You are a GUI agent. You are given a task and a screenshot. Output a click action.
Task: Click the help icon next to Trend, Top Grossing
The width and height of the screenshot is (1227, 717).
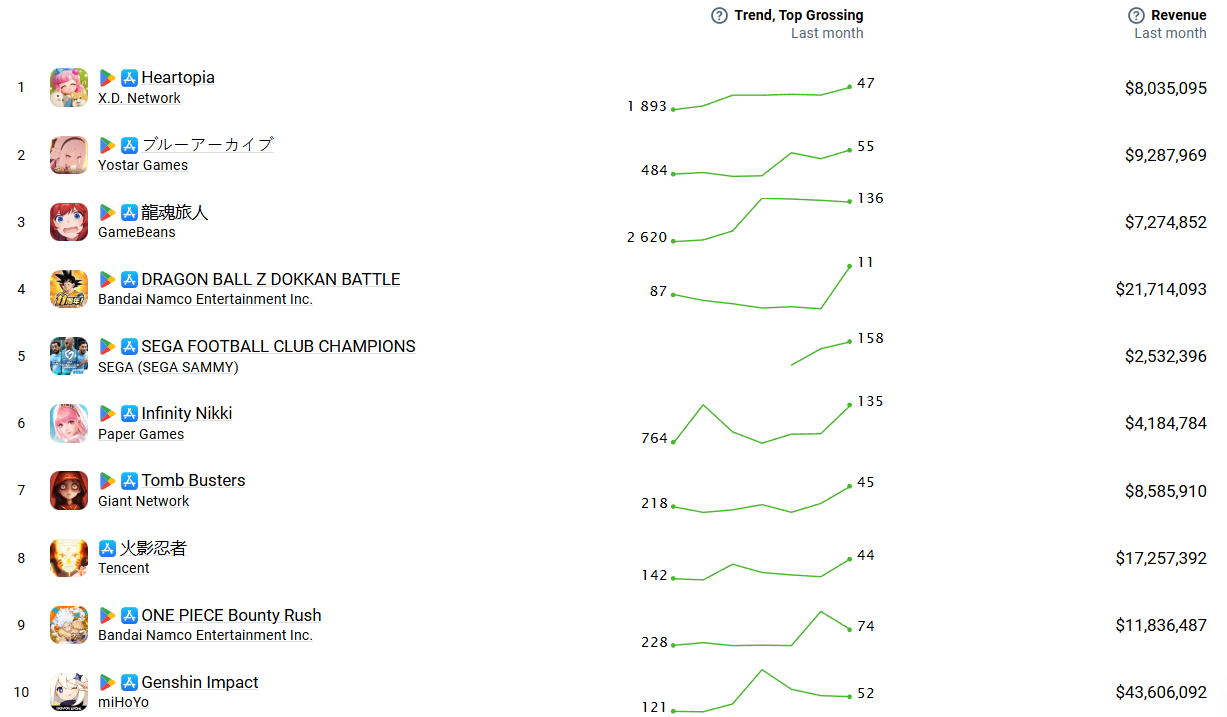[x=719, y=15]
